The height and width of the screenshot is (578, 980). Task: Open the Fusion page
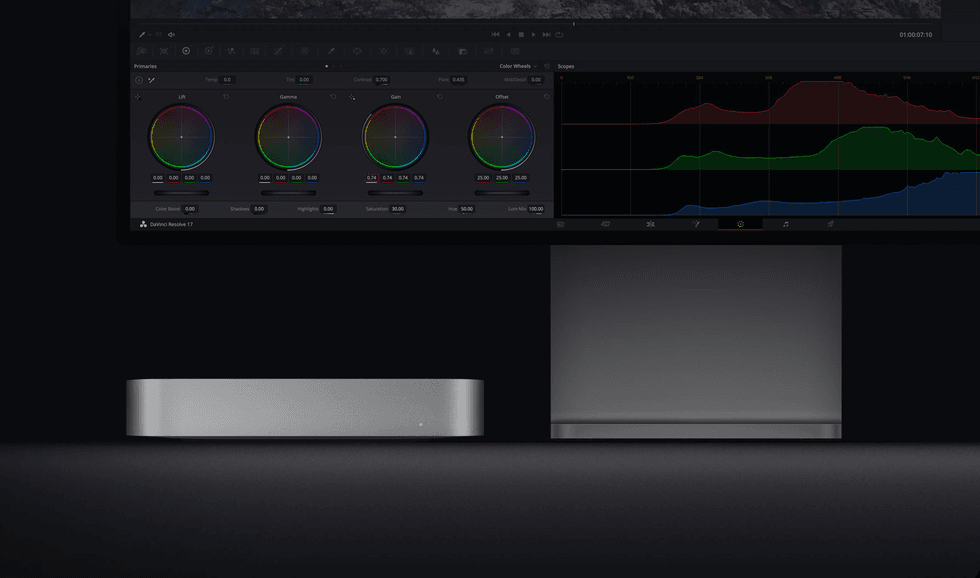pos(695,223)
